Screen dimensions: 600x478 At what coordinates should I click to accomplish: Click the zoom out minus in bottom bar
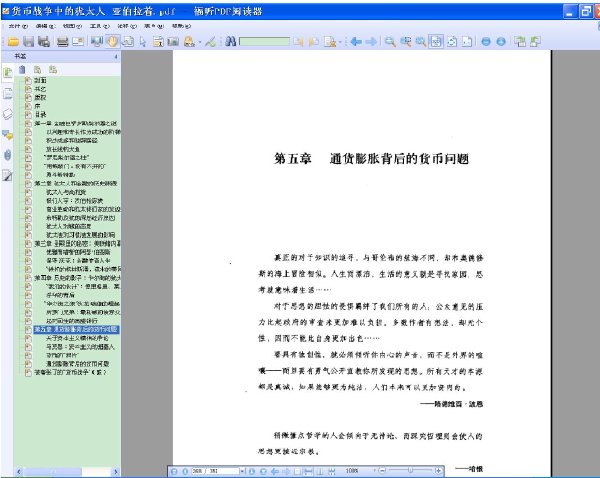(382, 470)
